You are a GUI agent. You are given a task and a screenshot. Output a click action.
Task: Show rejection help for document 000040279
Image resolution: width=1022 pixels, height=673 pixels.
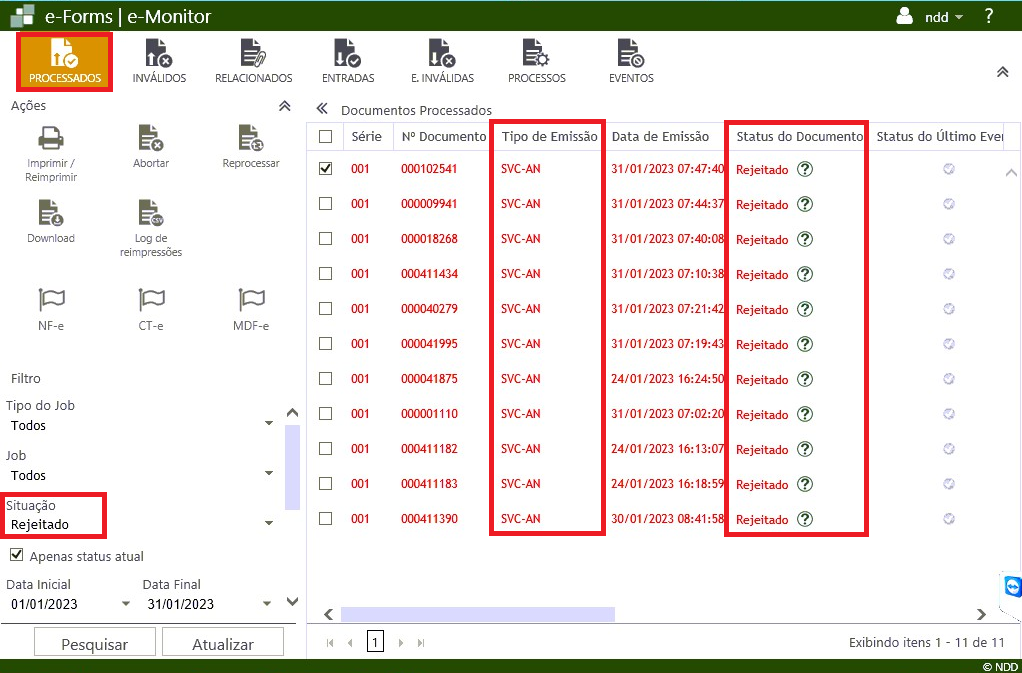coord(805,309)
